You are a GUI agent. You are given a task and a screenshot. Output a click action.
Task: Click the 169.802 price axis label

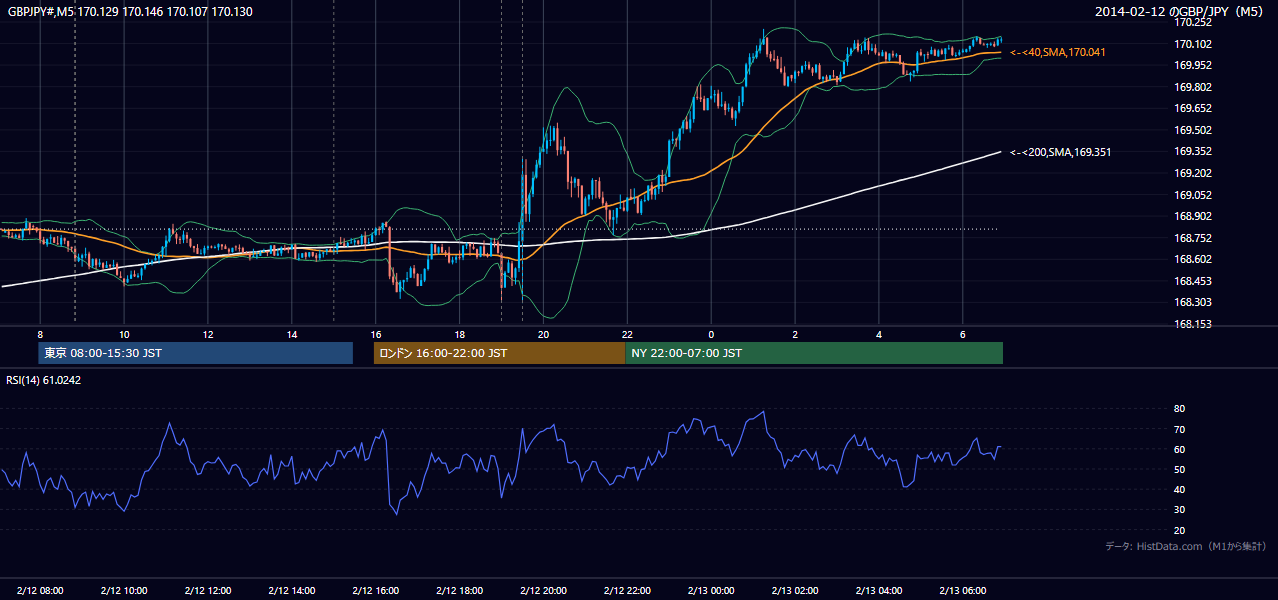coord(1194,87)
